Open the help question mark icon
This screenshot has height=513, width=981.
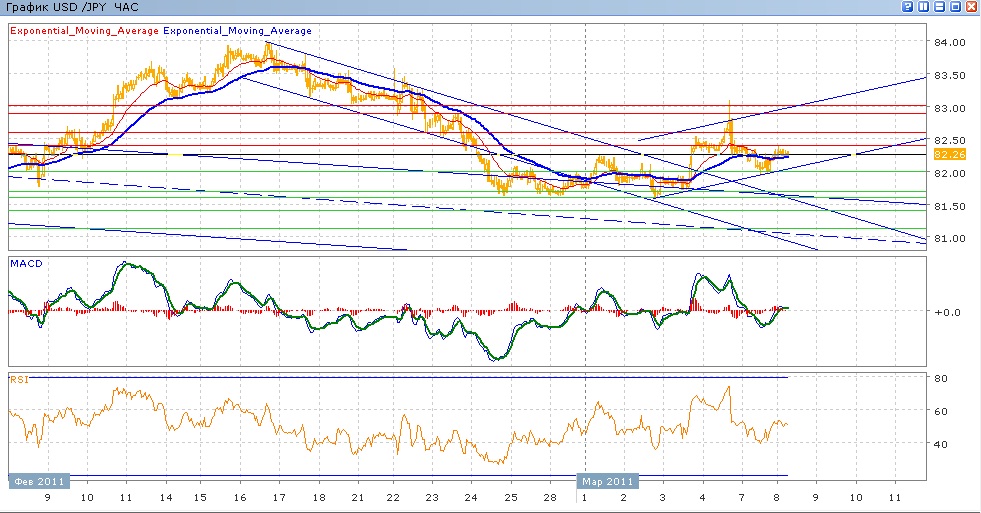[x=907, y=7]
